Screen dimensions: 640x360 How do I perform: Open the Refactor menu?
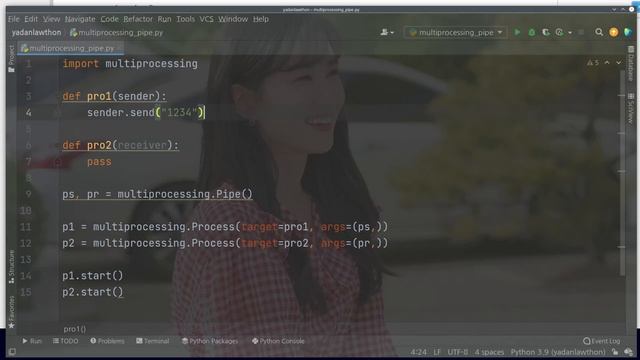pyautogui.click(x=138, y=19)
